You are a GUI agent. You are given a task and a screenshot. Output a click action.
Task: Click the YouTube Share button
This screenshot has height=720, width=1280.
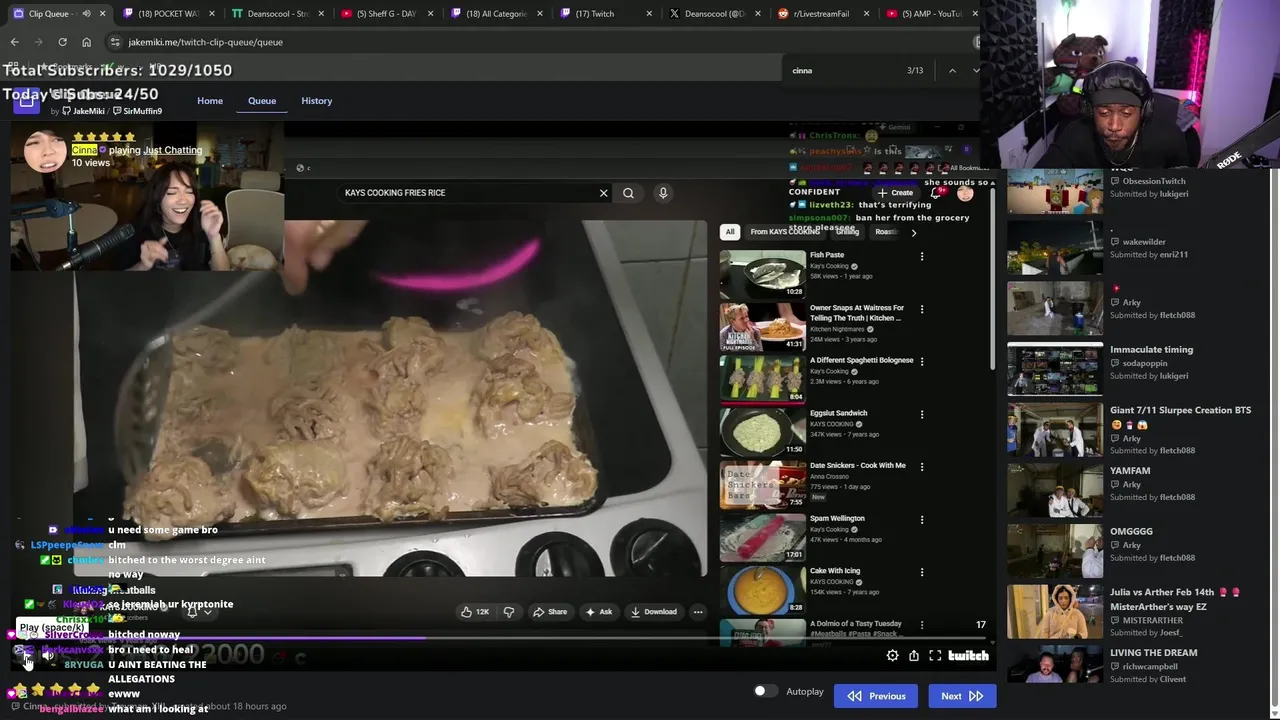click(x=550, y=612)
